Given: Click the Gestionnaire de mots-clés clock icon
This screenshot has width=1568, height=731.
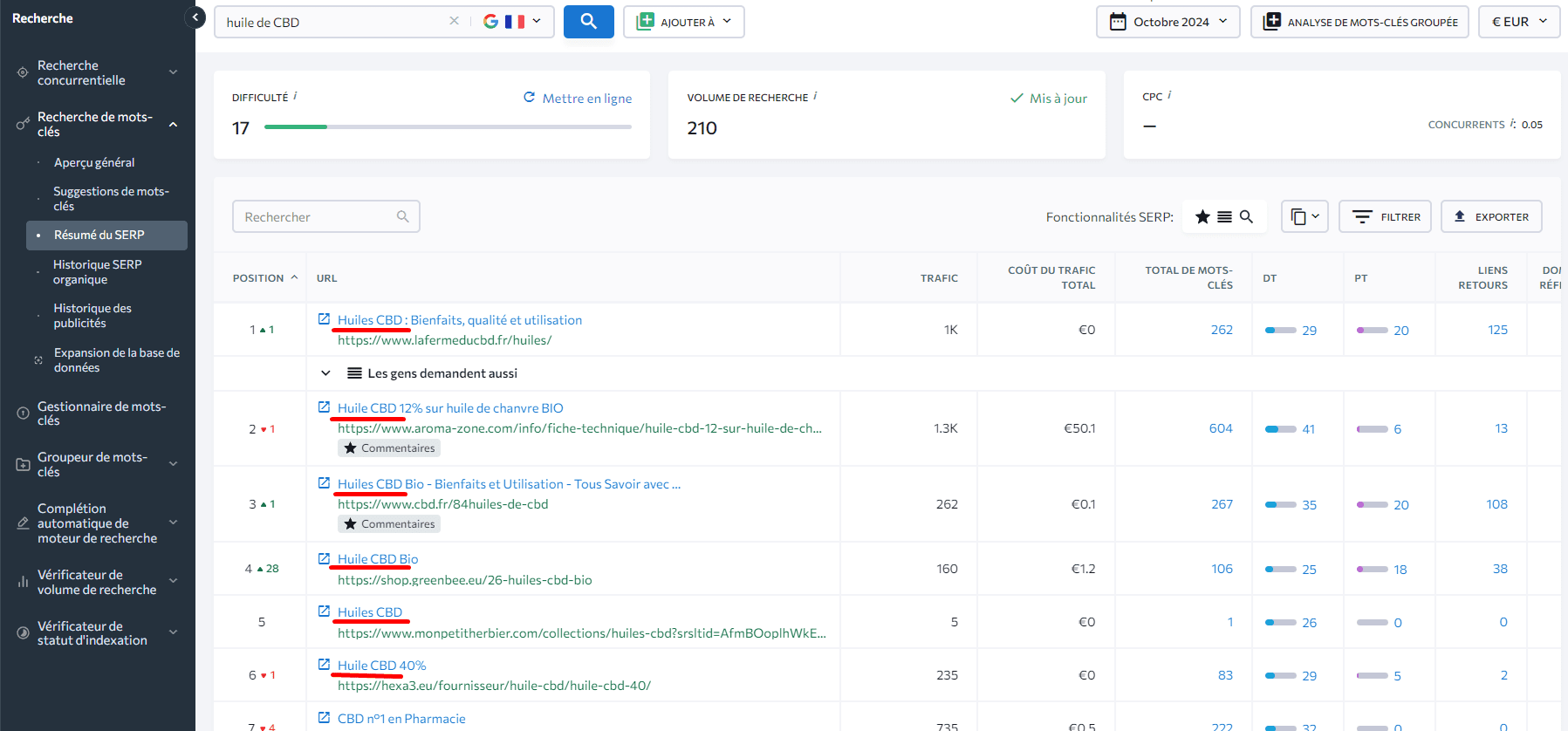Looking at the screenshot, I should 23,413.
